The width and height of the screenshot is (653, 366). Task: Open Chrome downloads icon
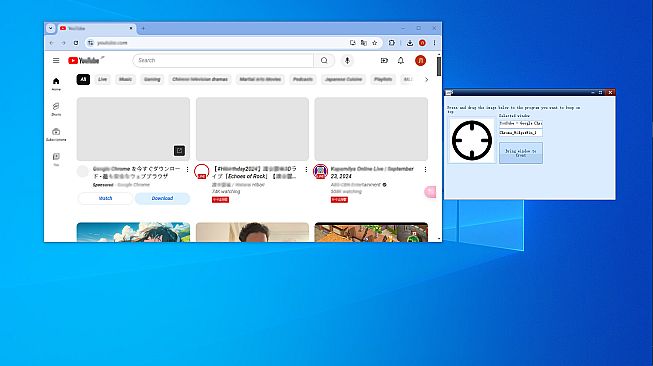point(410,42)
